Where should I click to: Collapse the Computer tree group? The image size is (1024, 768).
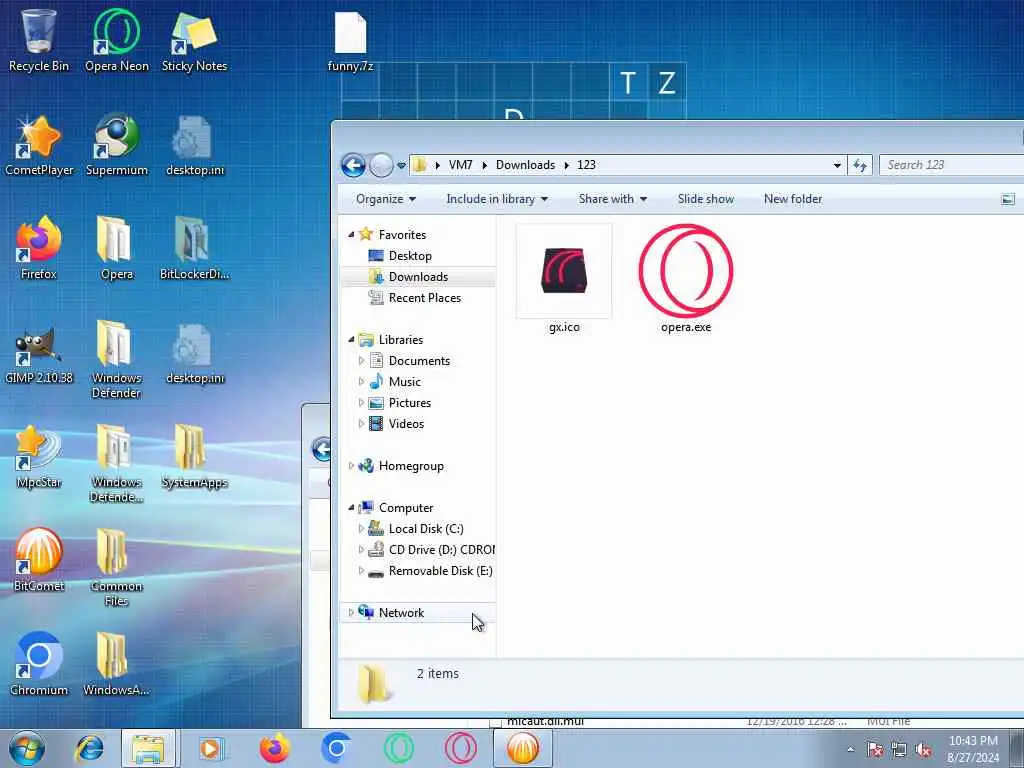[351, 507]
